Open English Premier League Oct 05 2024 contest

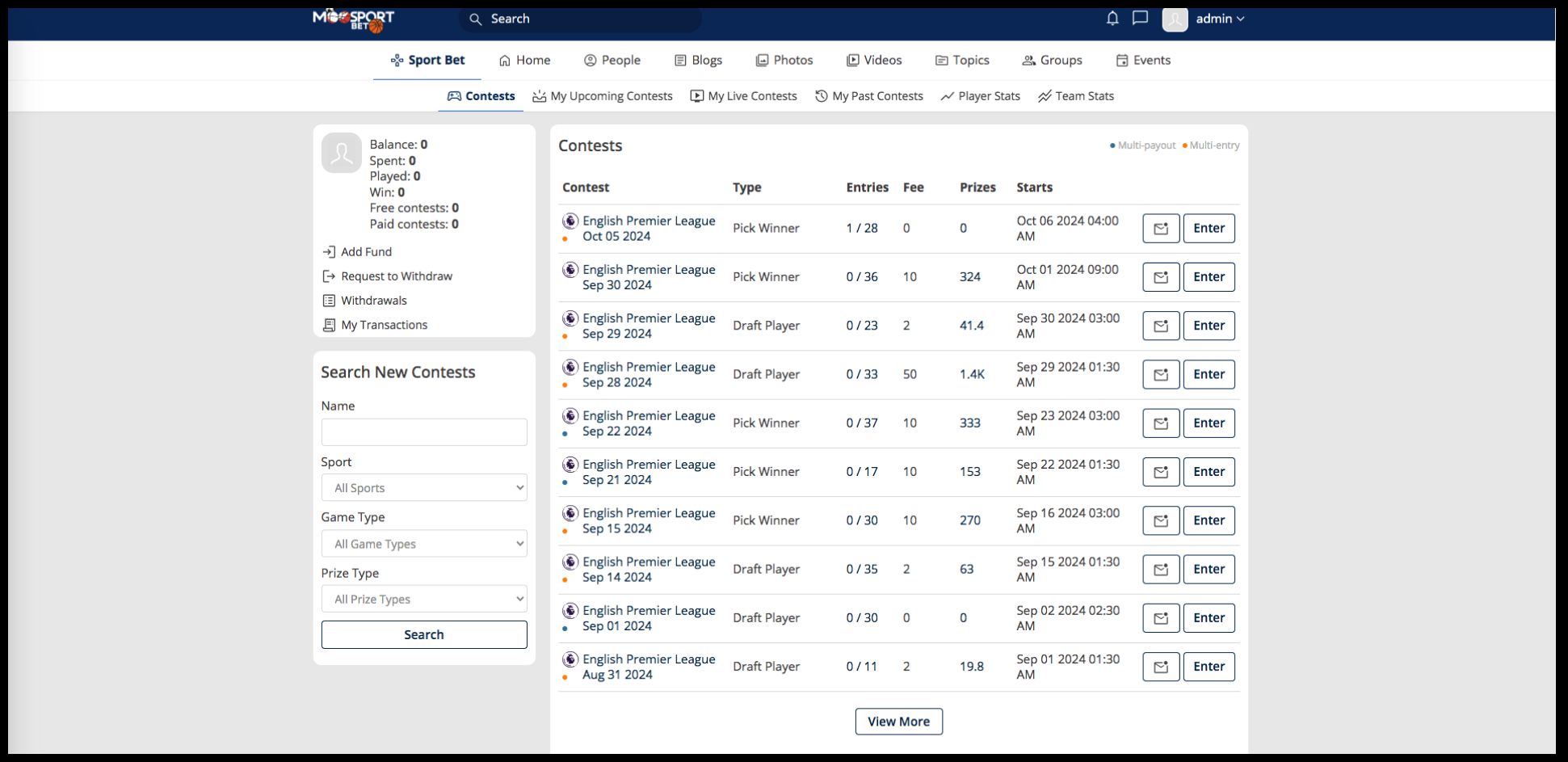(649, 229)
